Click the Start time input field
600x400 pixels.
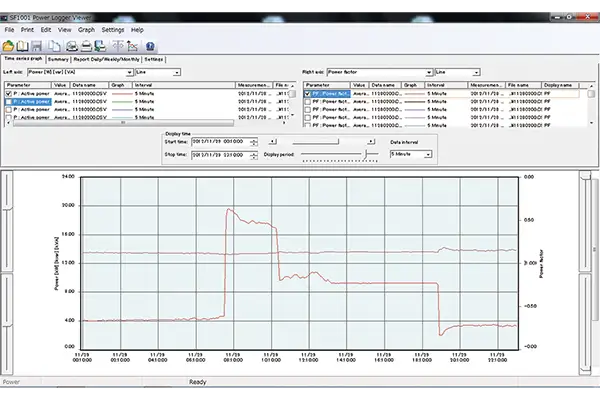click(x=221, y=142)
